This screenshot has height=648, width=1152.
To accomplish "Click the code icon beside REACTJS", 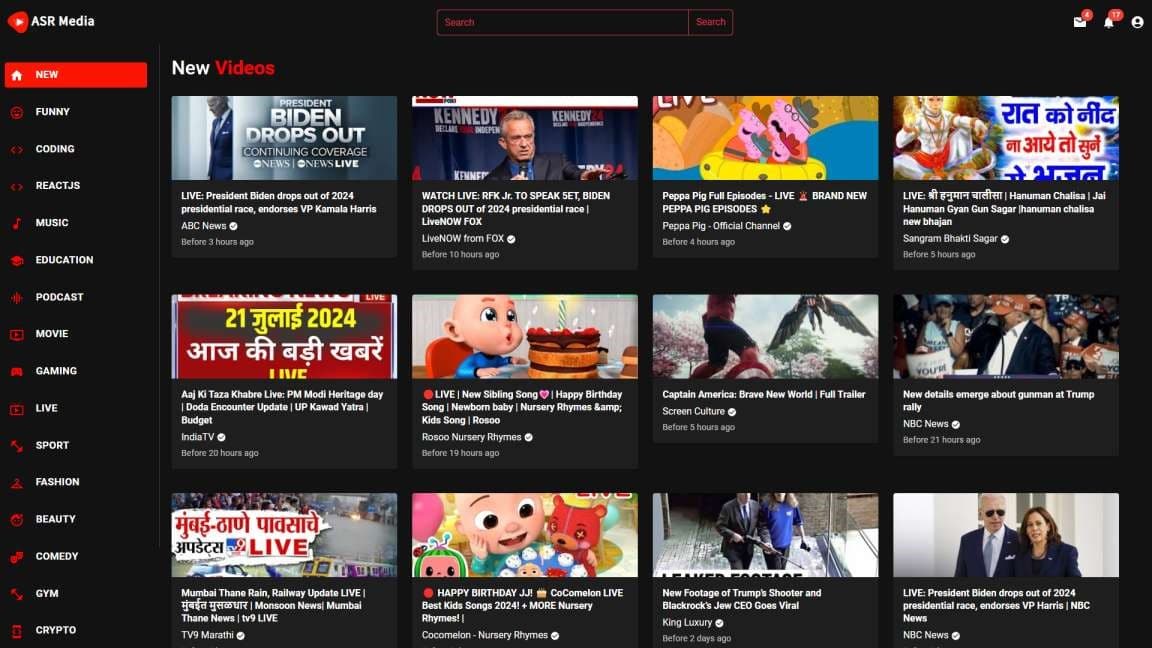I will [x=17, y=187].
